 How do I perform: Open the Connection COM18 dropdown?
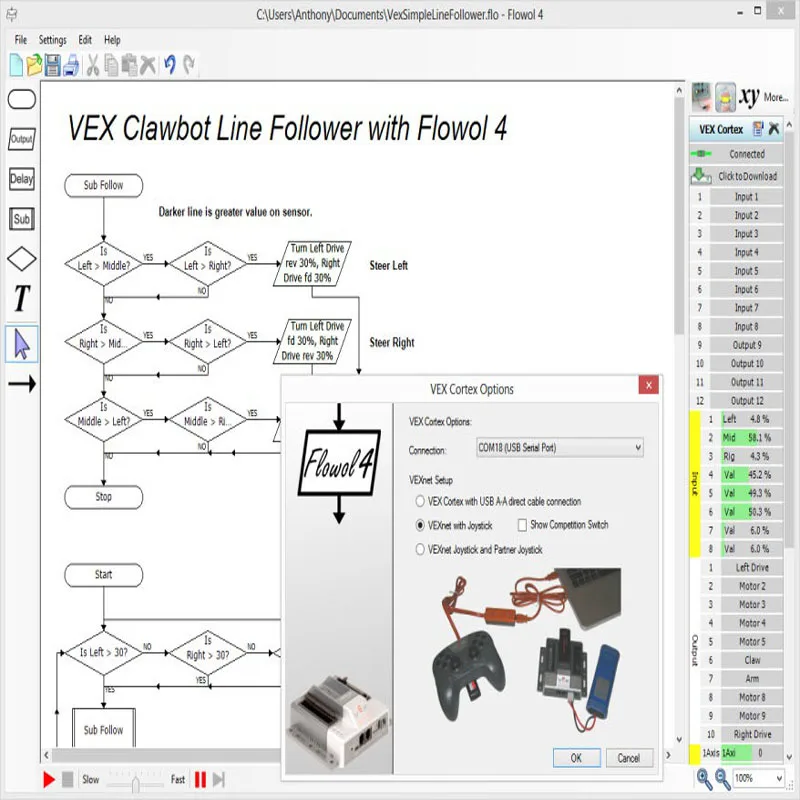click(560, 447)
